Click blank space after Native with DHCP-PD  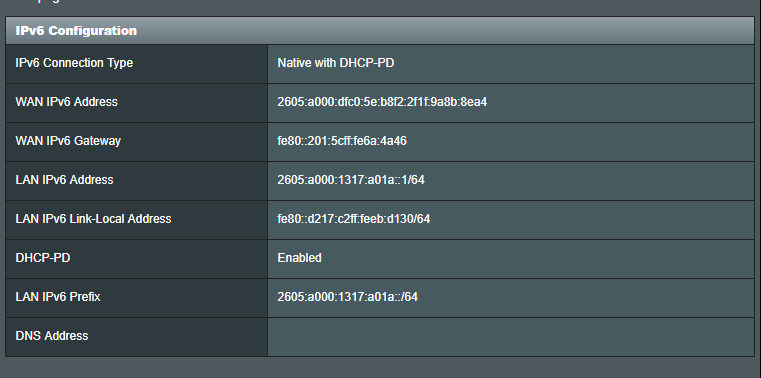574,64
